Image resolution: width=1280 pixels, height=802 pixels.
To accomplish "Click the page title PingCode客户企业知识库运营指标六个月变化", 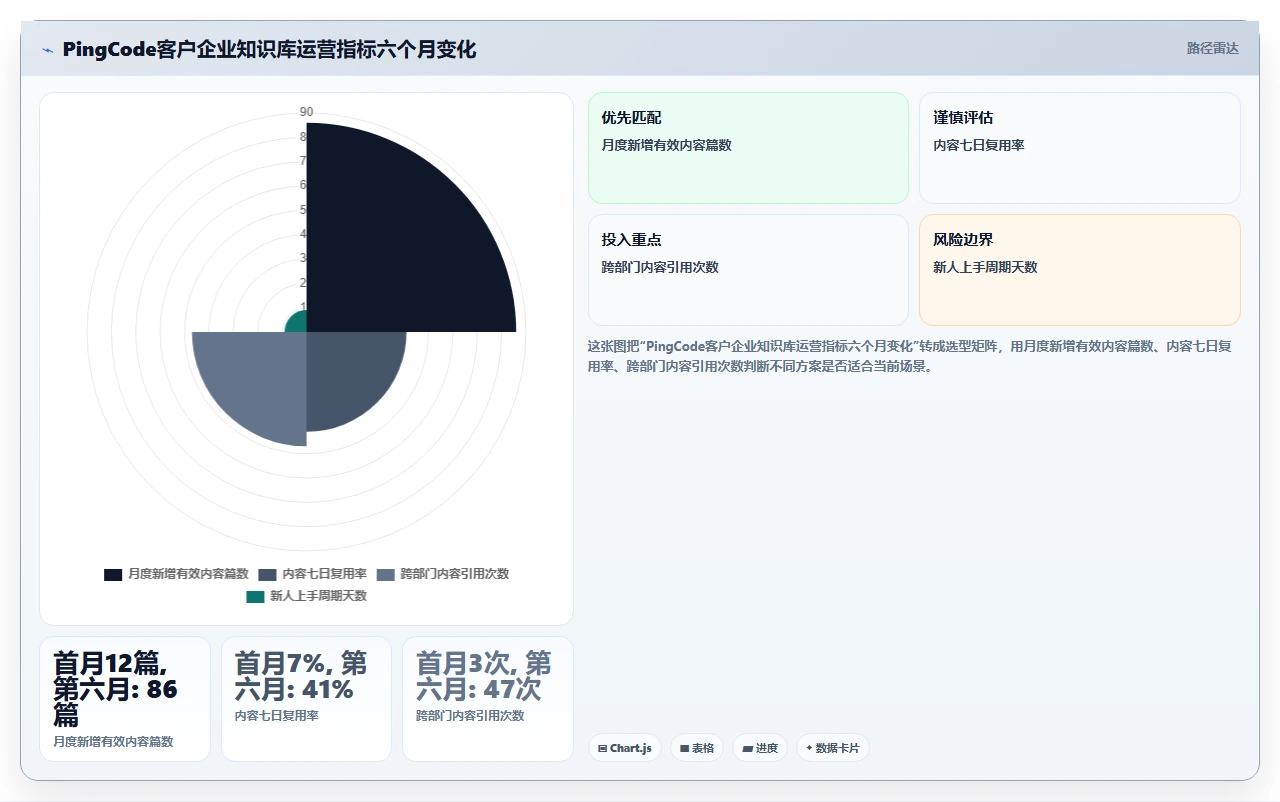I will pyautogui.click(x=269, y=49).
